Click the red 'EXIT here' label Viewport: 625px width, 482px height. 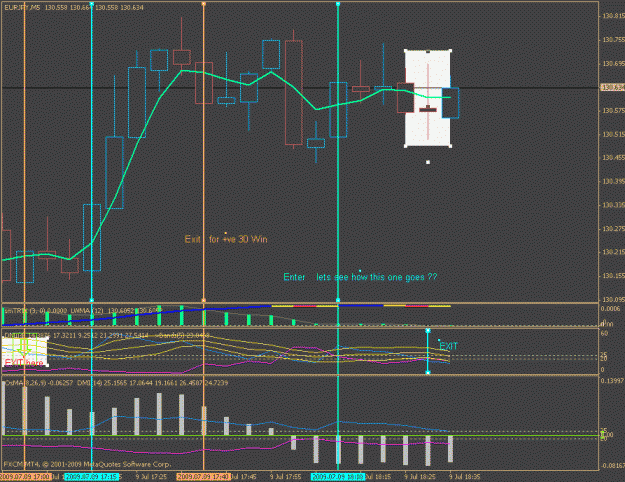(x=24, y=362)
